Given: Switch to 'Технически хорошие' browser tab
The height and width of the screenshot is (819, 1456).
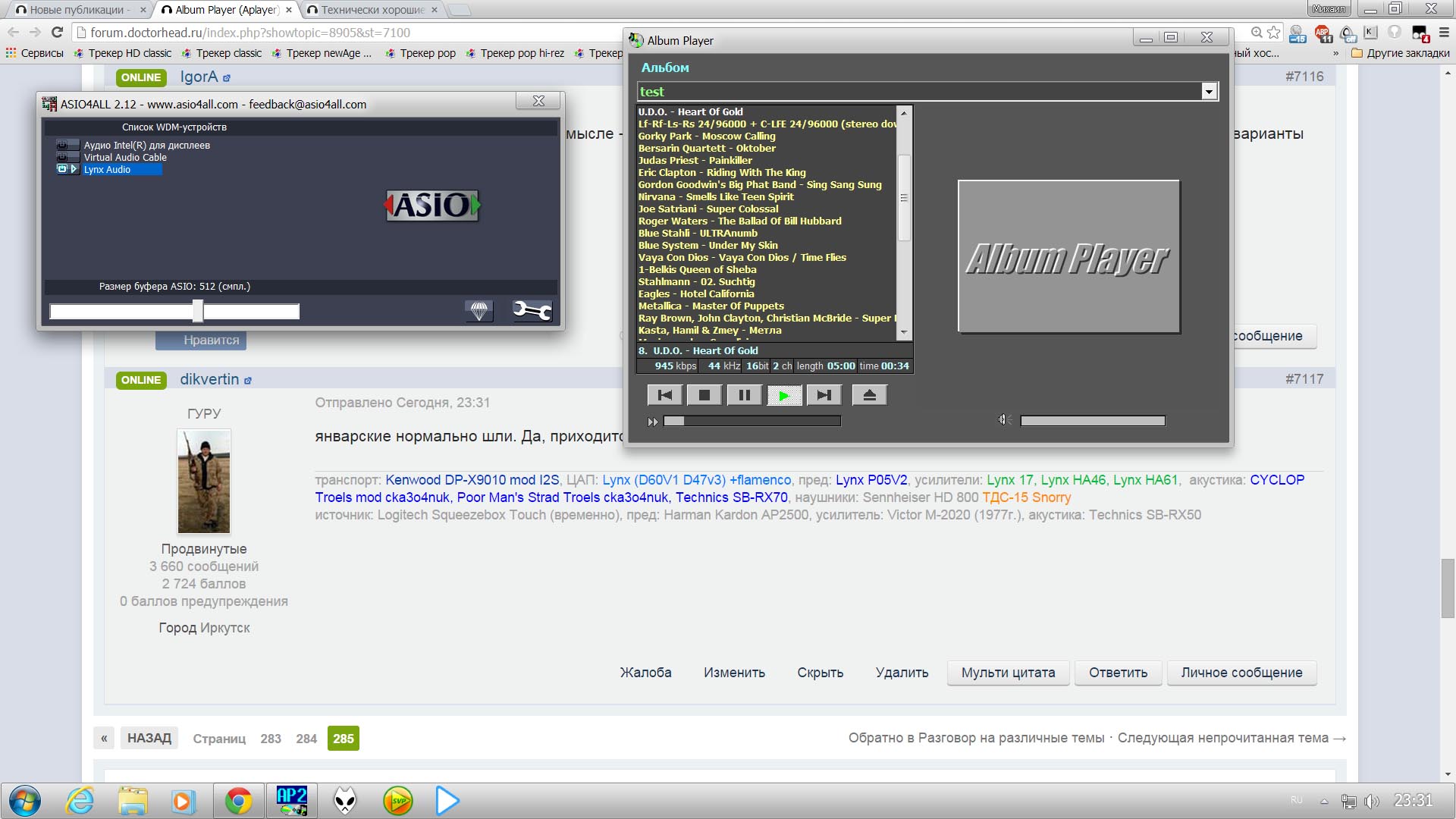Looking at the screenshot, I should coord(372,10).
